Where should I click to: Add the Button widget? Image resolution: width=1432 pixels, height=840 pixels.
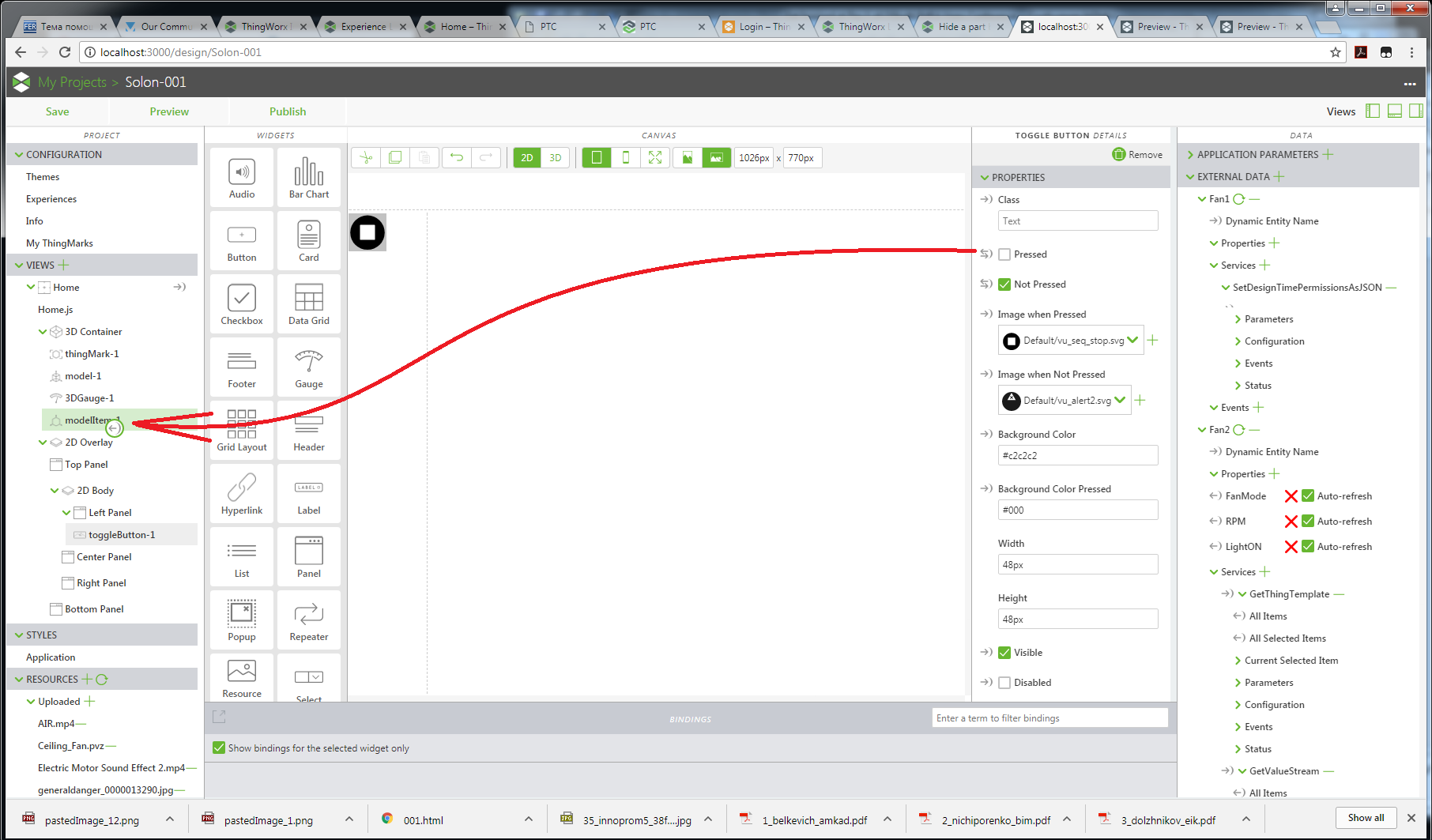coord(242,240)
